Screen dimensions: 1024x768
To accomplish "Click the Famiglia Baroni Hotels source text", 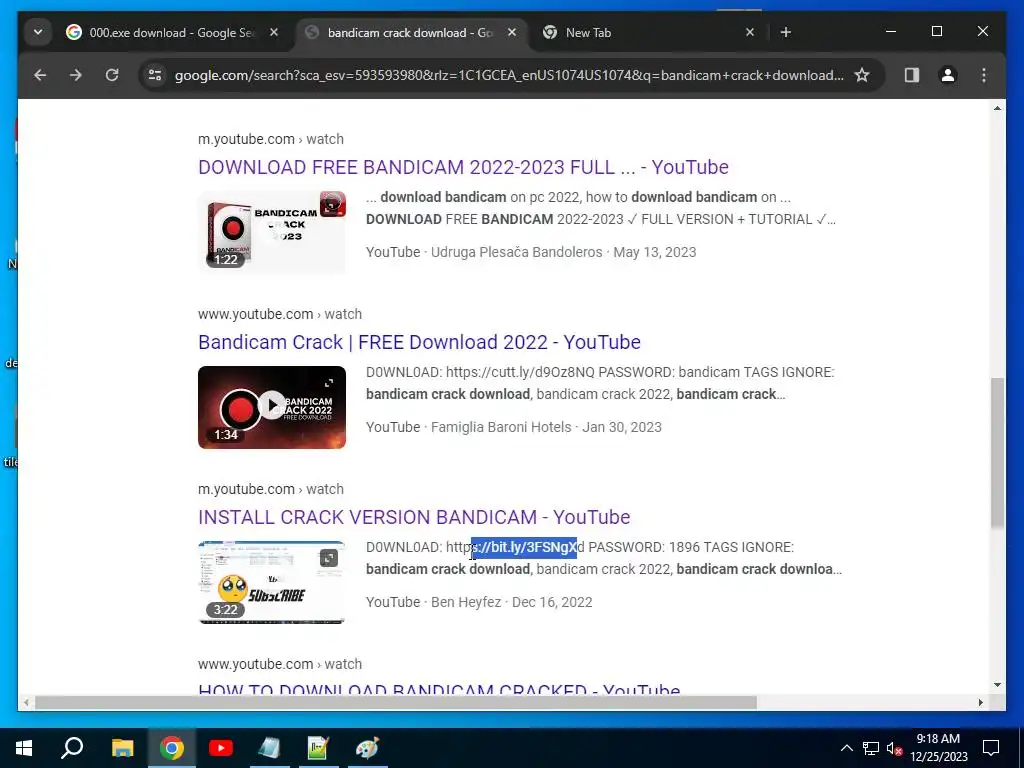I will tap(501, 427).
